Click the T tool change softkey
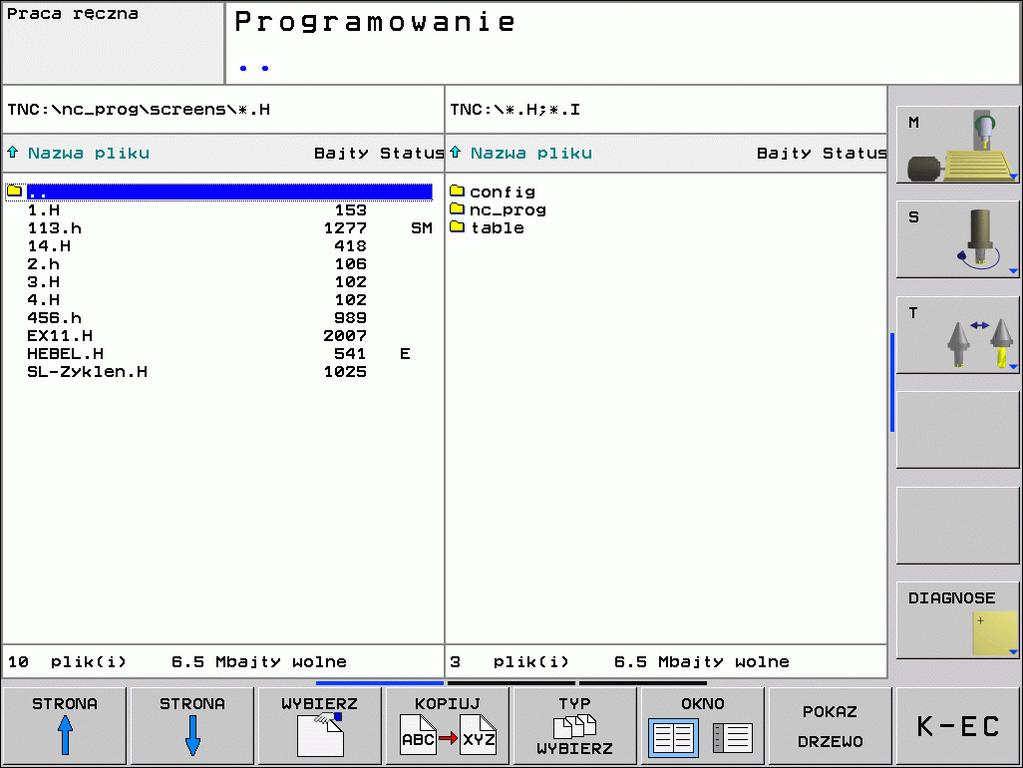Image resolution: width=1023 pixels, height=768 pixels. (x=957, y=335)
